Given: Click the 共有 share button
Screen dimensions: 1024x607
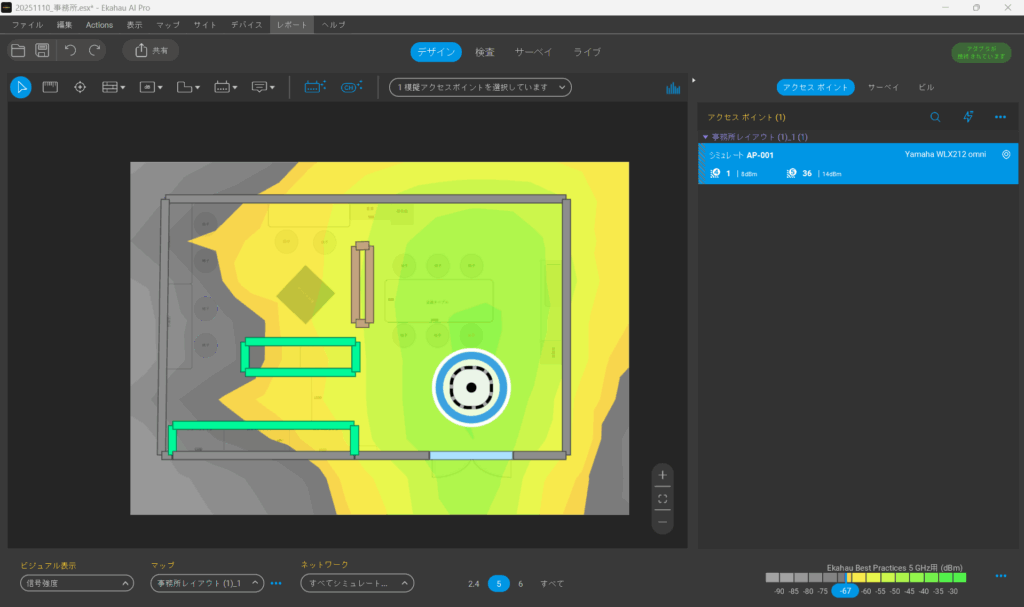Looking at the screenshot, I should point(151,50).
